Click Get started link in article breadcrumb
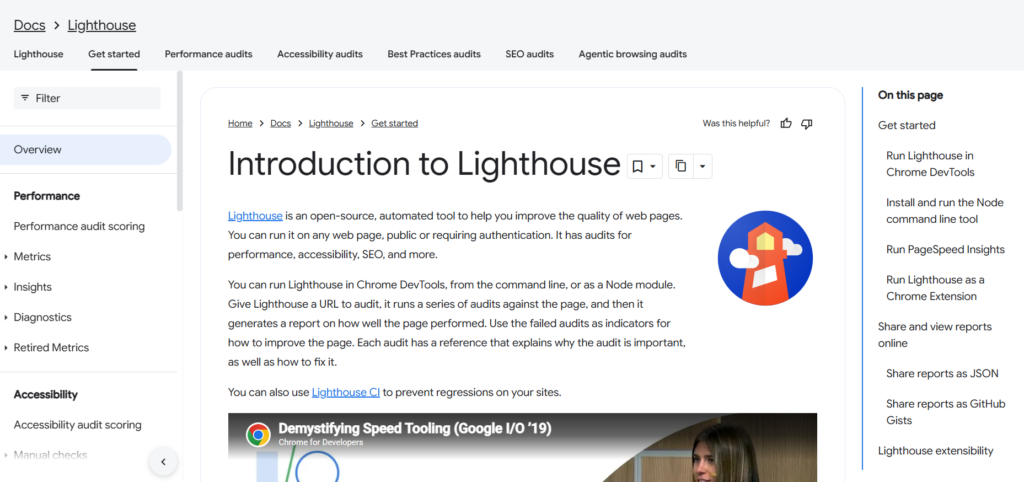This screenshot has width=1024, height=482. click(394, 123)
